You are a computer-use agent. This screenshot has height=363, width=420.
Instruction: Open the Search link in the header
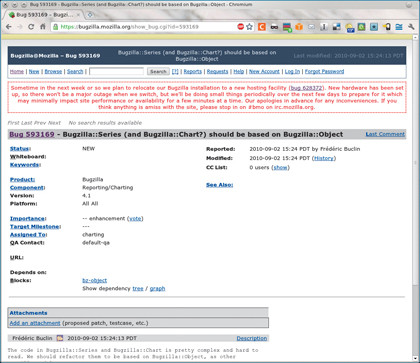pyautogui.click(x=75, y=71)
